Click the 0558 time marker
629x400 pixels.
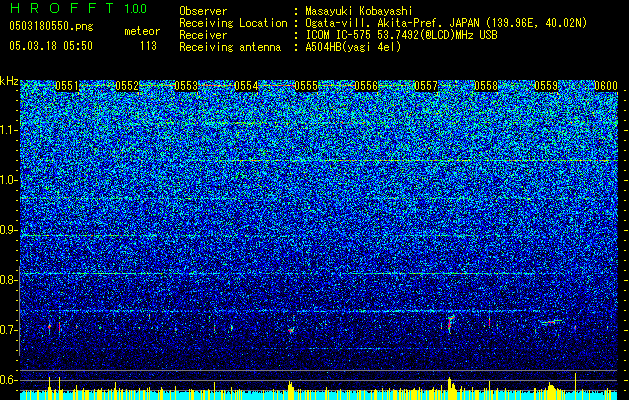pyautogui.click(x=486, y=86)
